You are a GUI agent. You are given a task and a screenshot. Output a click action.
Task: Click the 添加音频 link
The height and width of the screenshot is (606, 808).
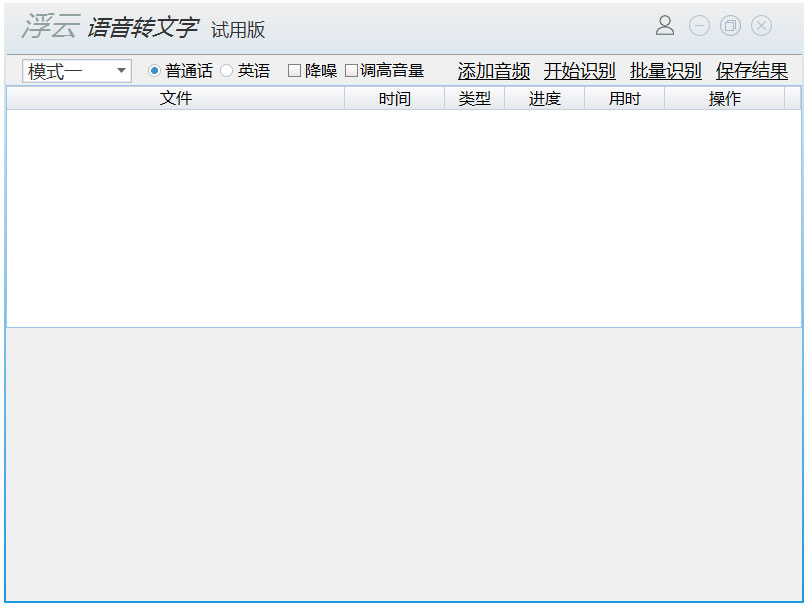(x=494, y=71)
